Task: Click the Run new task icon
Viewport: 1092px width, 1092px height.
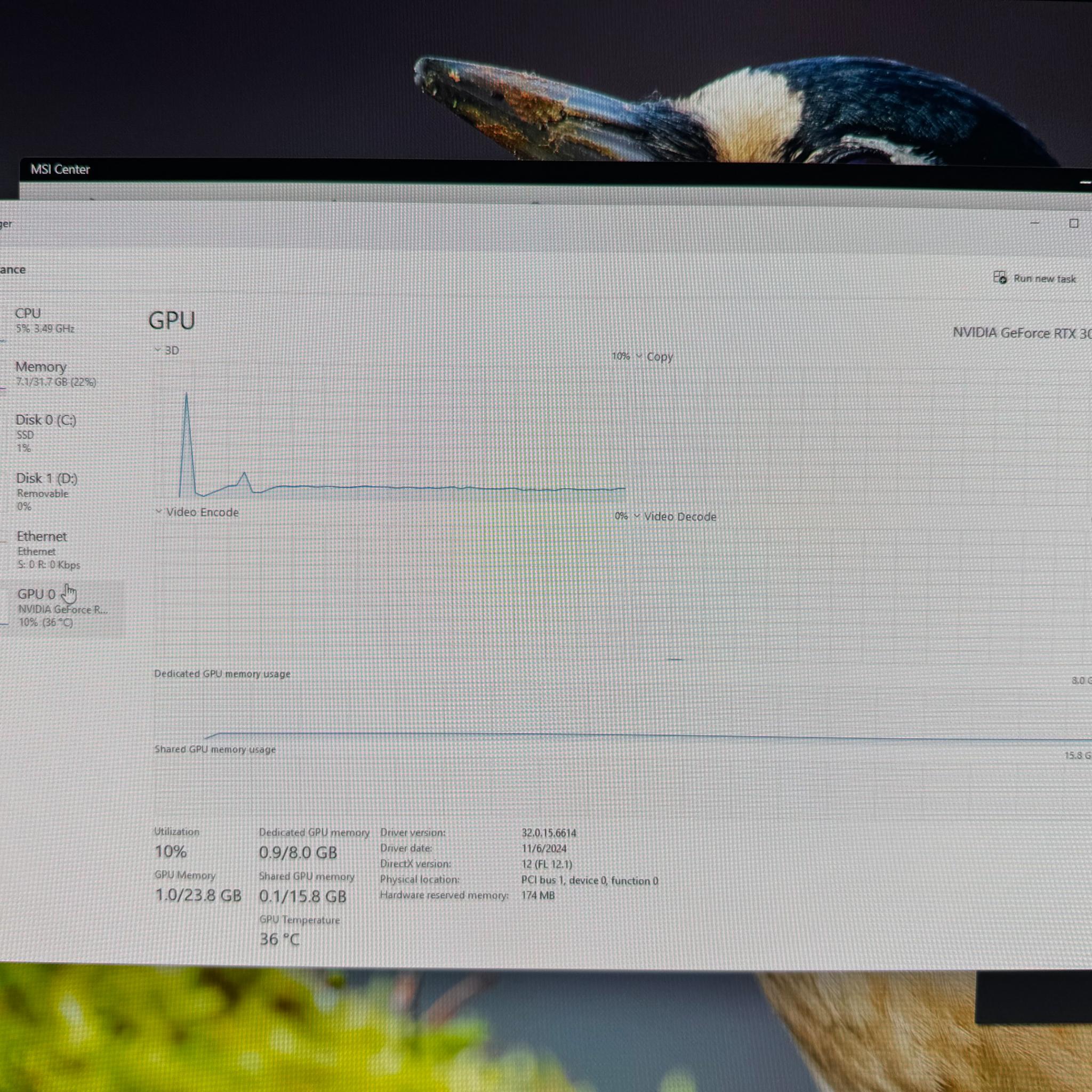Action: [1000, 277]
